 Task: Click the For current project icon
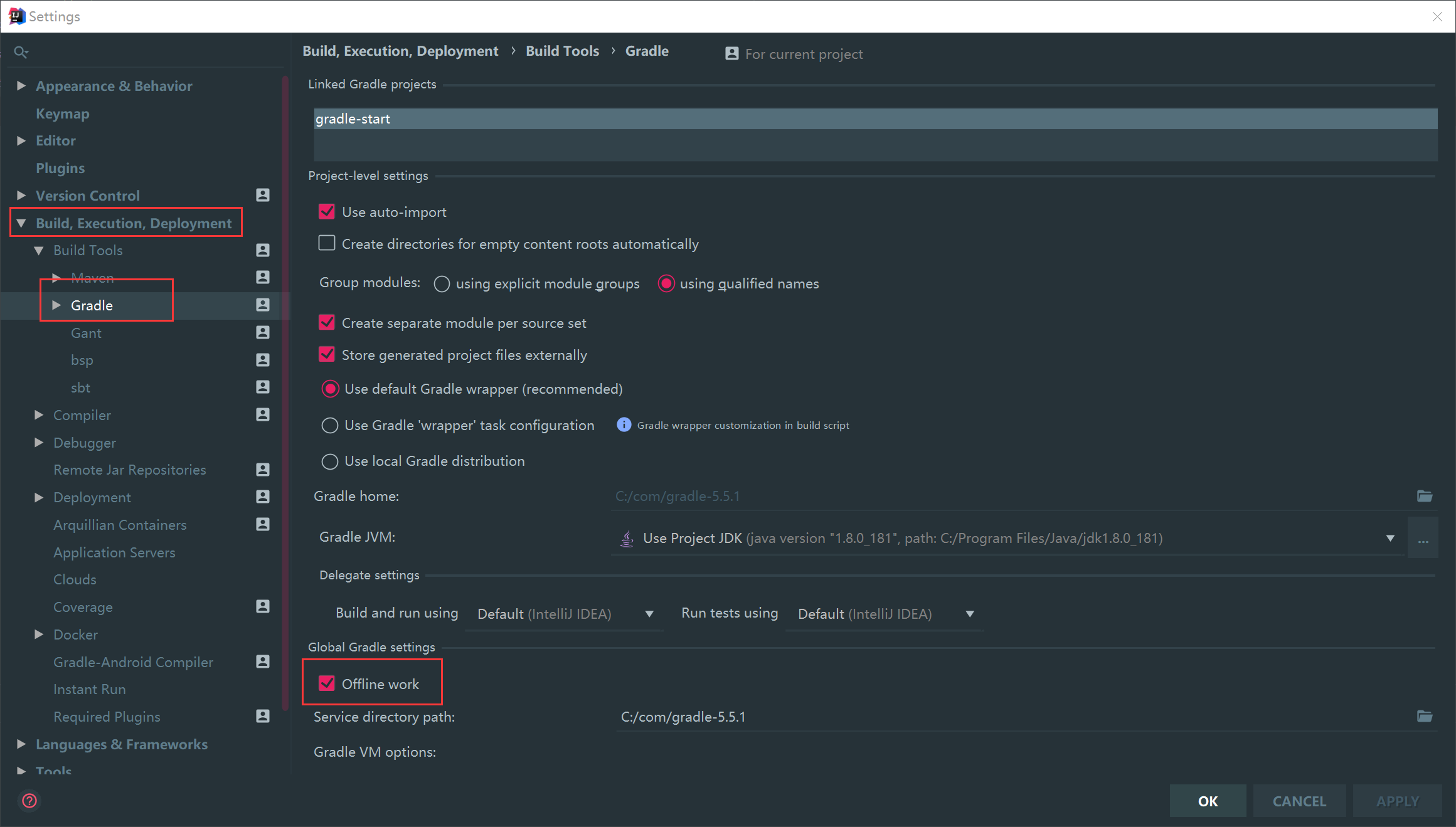click(x=731, y=54)
